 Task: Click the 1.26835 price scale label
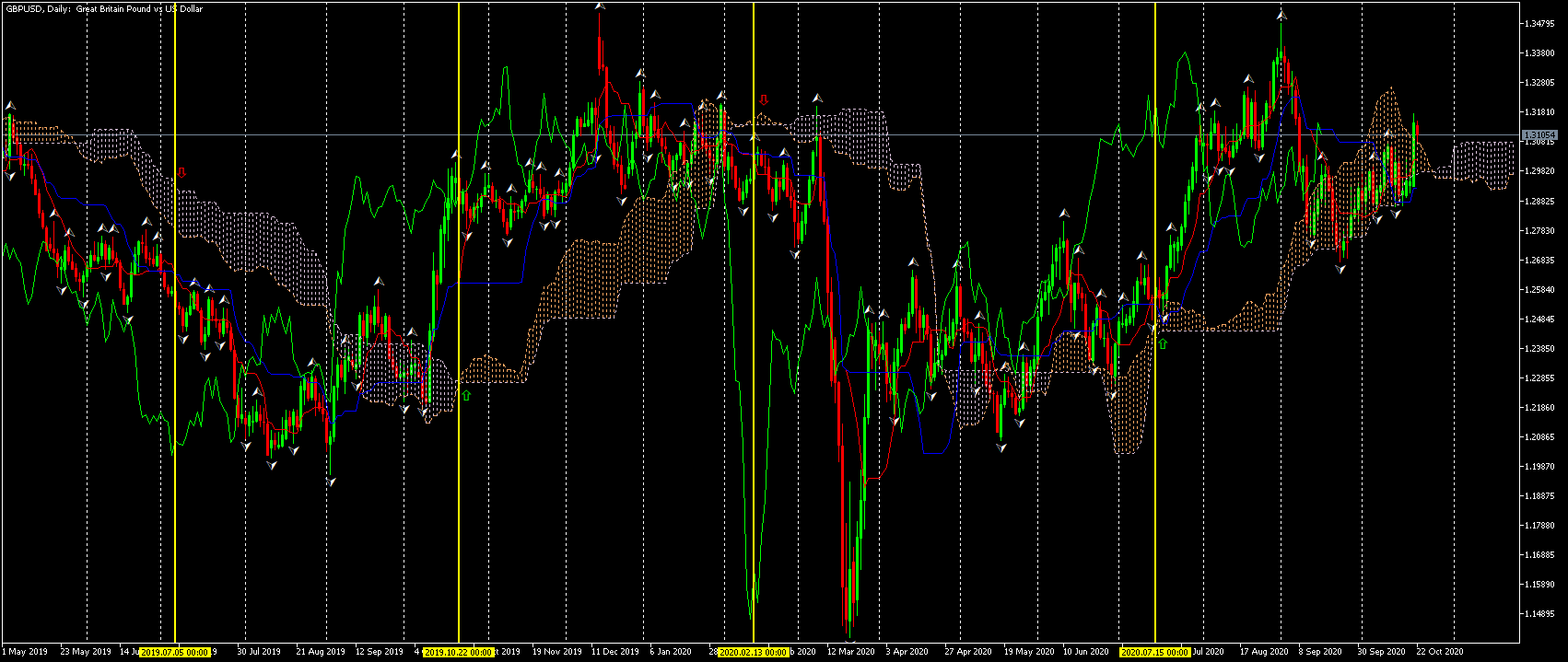click(1539, 260)
